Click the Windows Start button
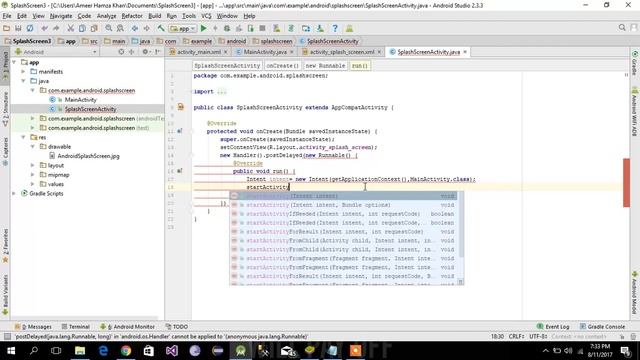Viewport: 640px width, 360px height. pos(11,351)
